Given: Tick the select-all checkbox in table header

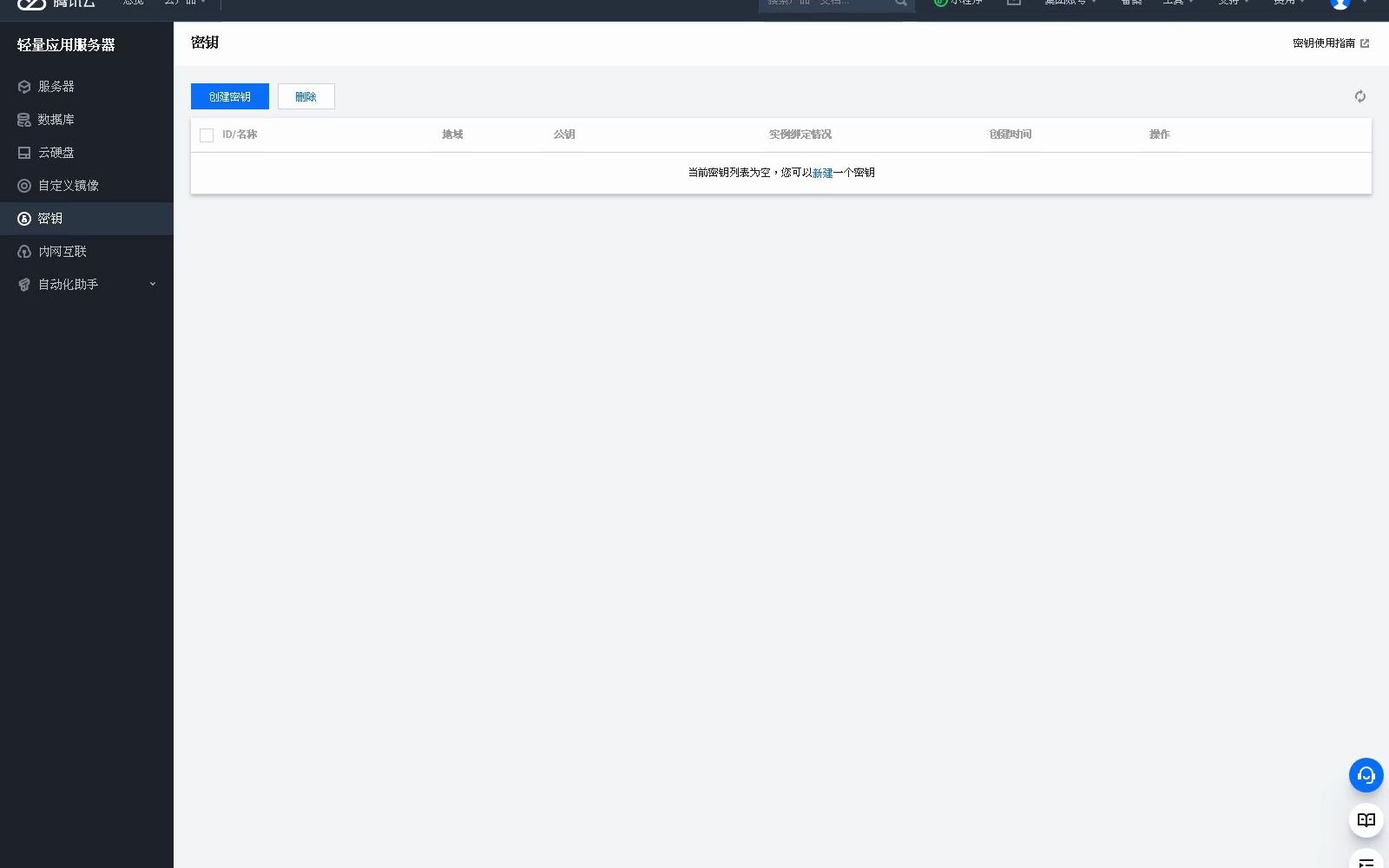Looking at the screenshot, I should [x=207, y=135].
